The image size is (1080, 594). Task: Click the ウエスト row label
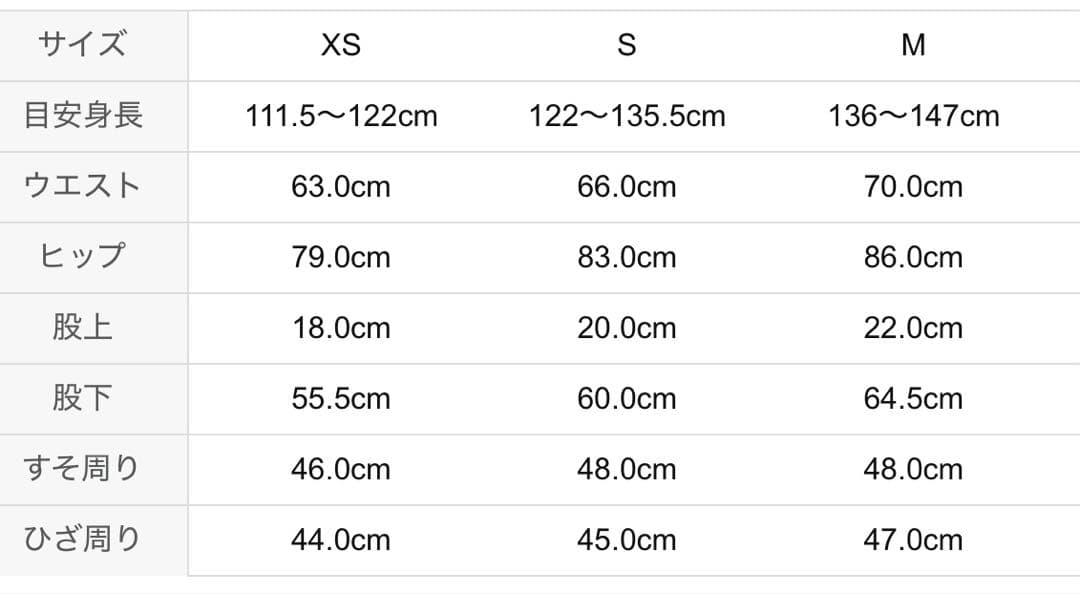pyautogui.click(x=83, y=186)
